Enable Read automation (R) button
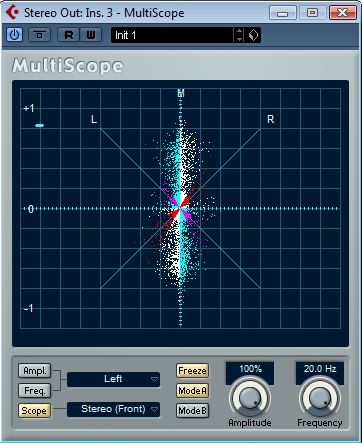This screenshot has height=443, width=362. [68, 35]
